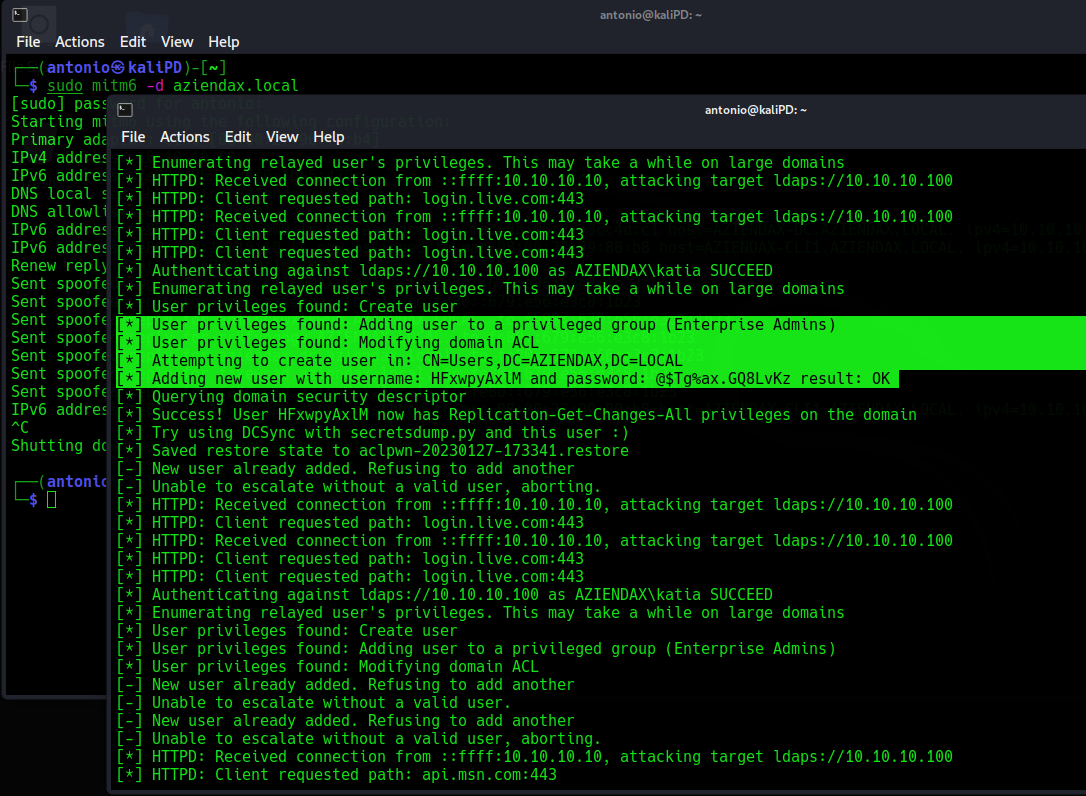Image resolution: width=1086 pixels, height=796 pixels.
Task: Click 'Primary ada' line in back terminal
Action: pyautogui.click(x=59, y=140)
